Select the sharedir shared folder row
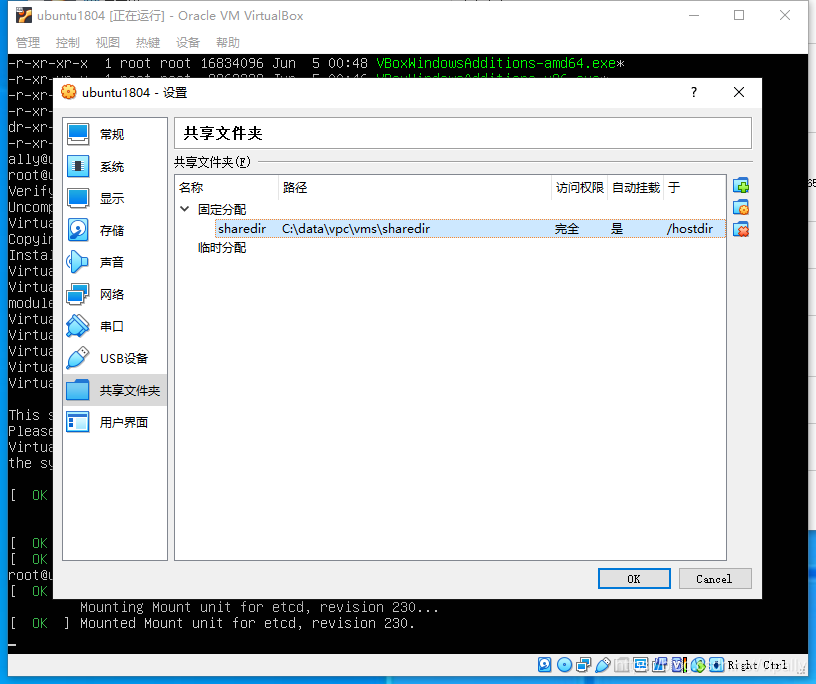Viewport: 816px width, 684px height. (470, 229)
